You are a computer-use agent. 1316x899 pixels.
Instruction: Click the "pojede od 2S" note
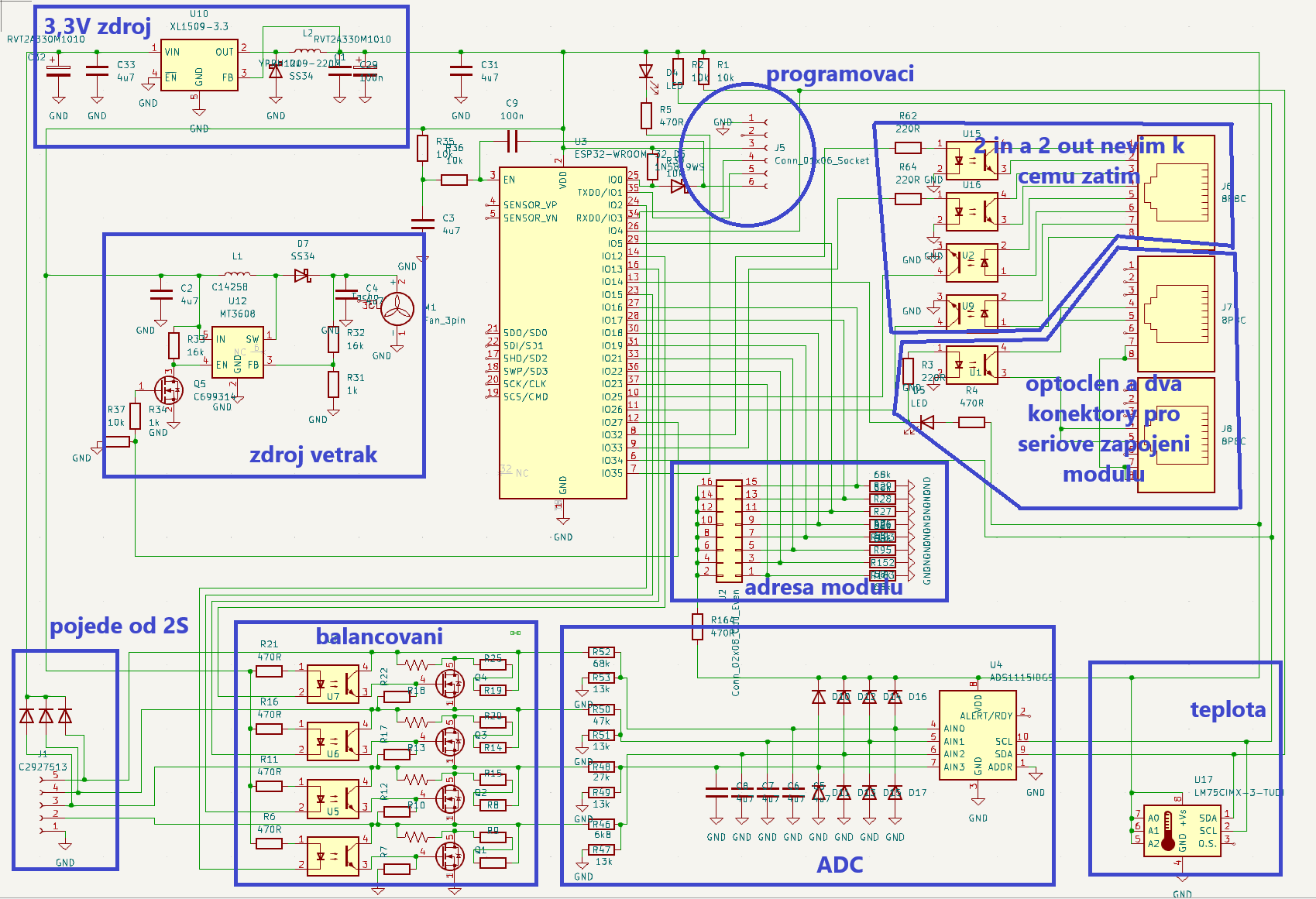119,626
